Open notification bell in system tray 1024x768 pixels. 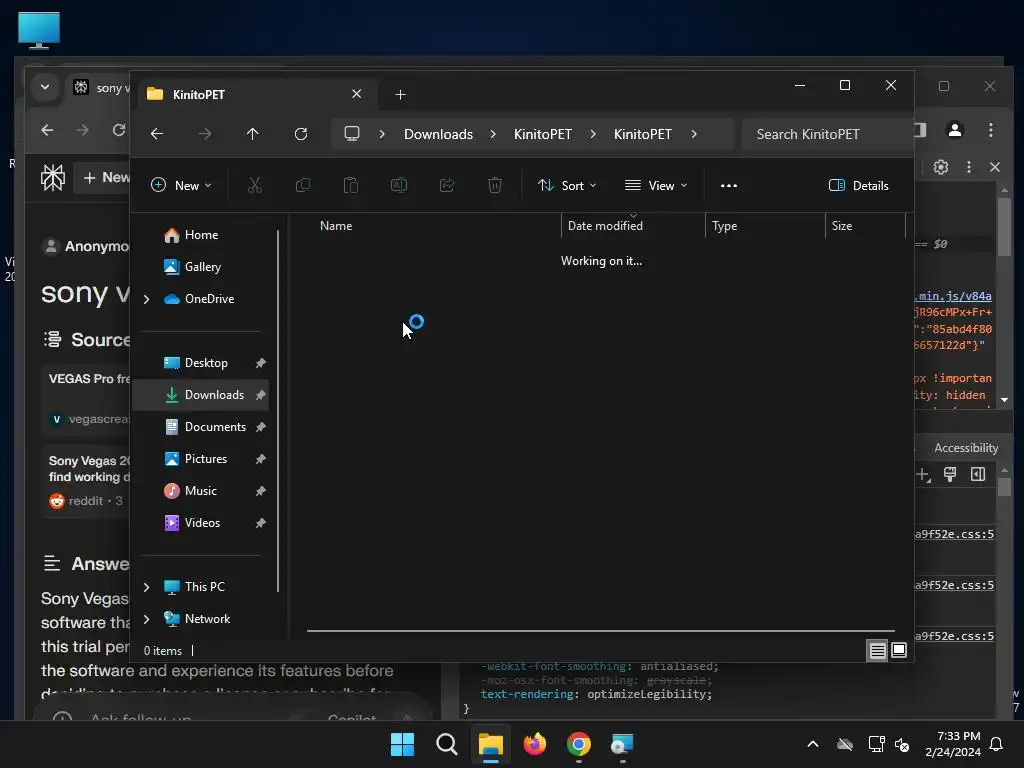click(x=997, y=744)
